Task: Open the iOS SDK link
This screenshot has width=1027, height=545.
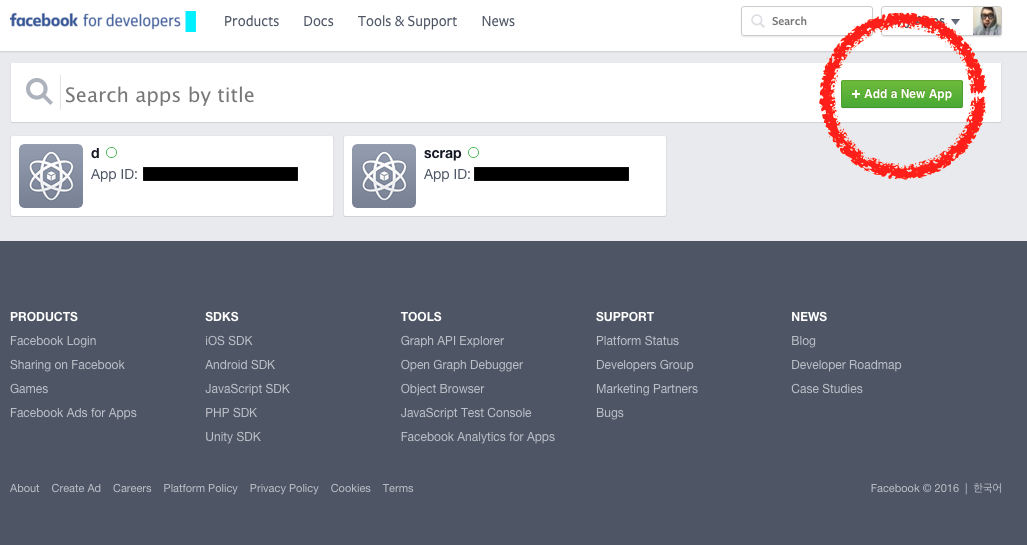Action: (x=229, y=341)
